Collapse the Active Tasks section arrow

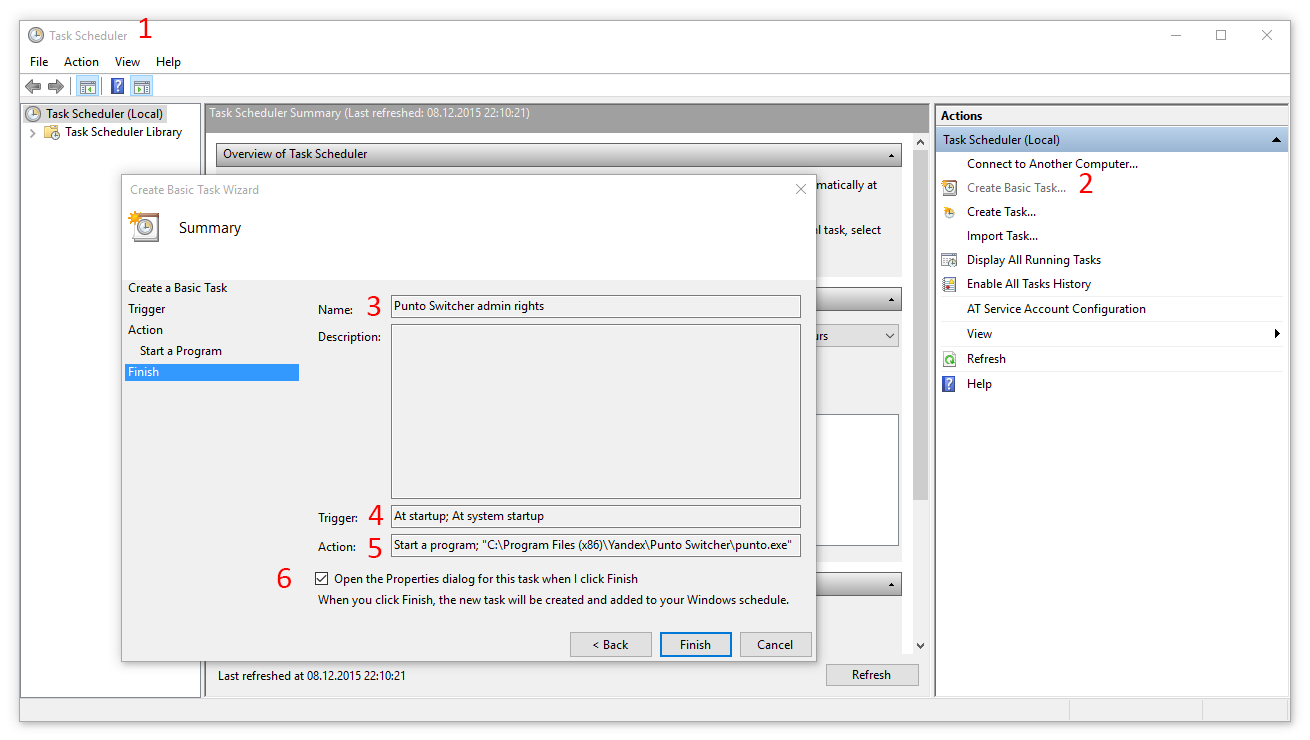tap(891, 584)
